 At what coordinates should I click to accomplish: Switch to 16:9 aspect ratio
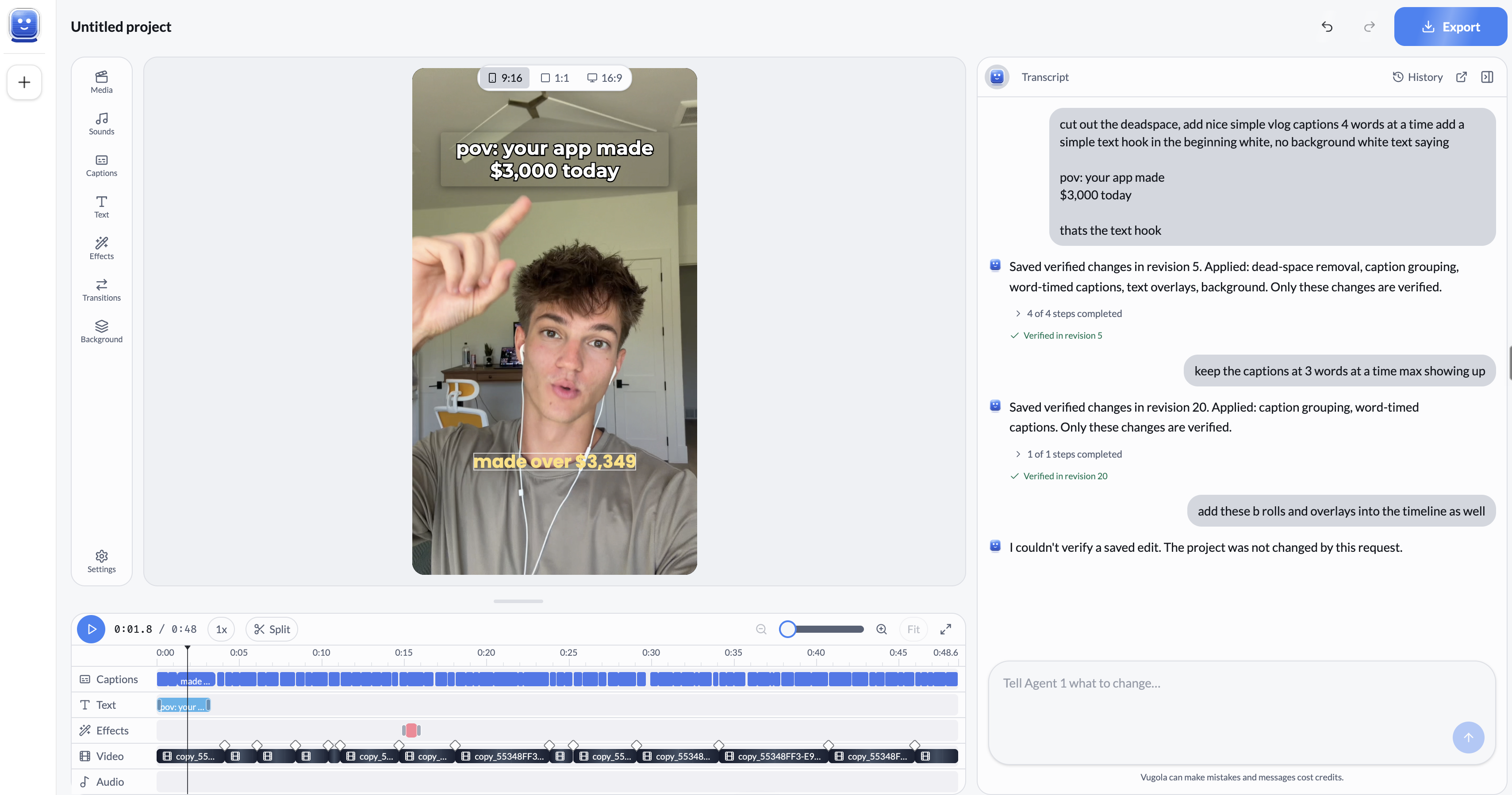pos(605,78)
